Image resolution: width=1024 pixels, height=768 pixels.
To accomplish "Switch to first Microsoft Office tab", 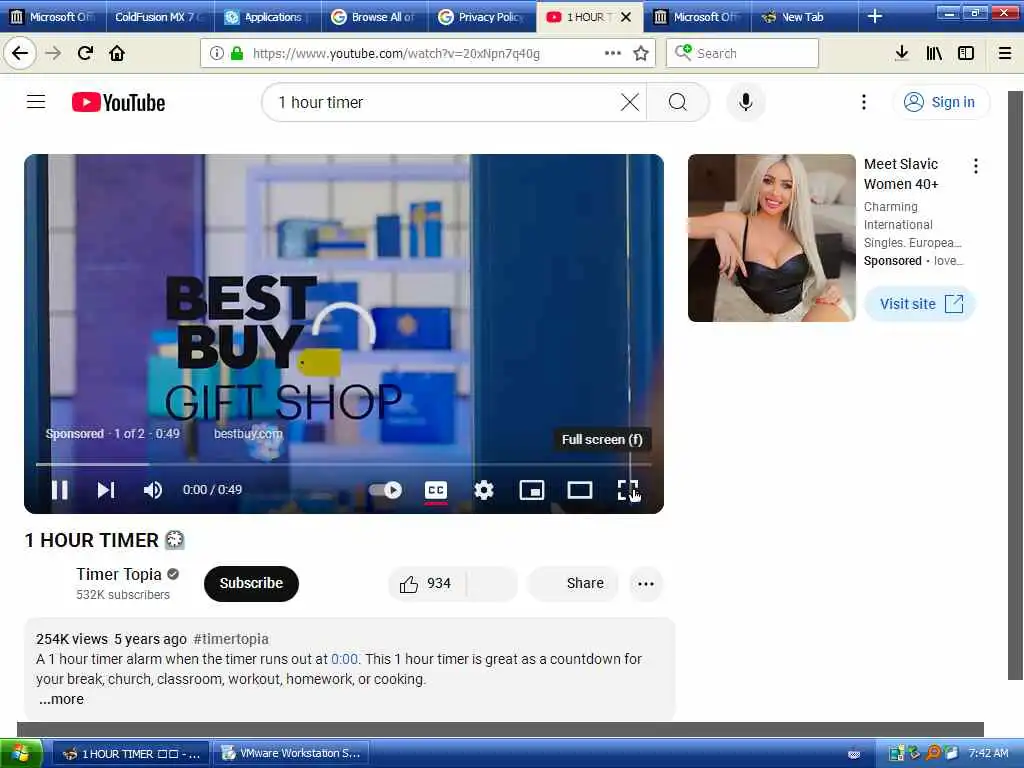I will 53,16.
